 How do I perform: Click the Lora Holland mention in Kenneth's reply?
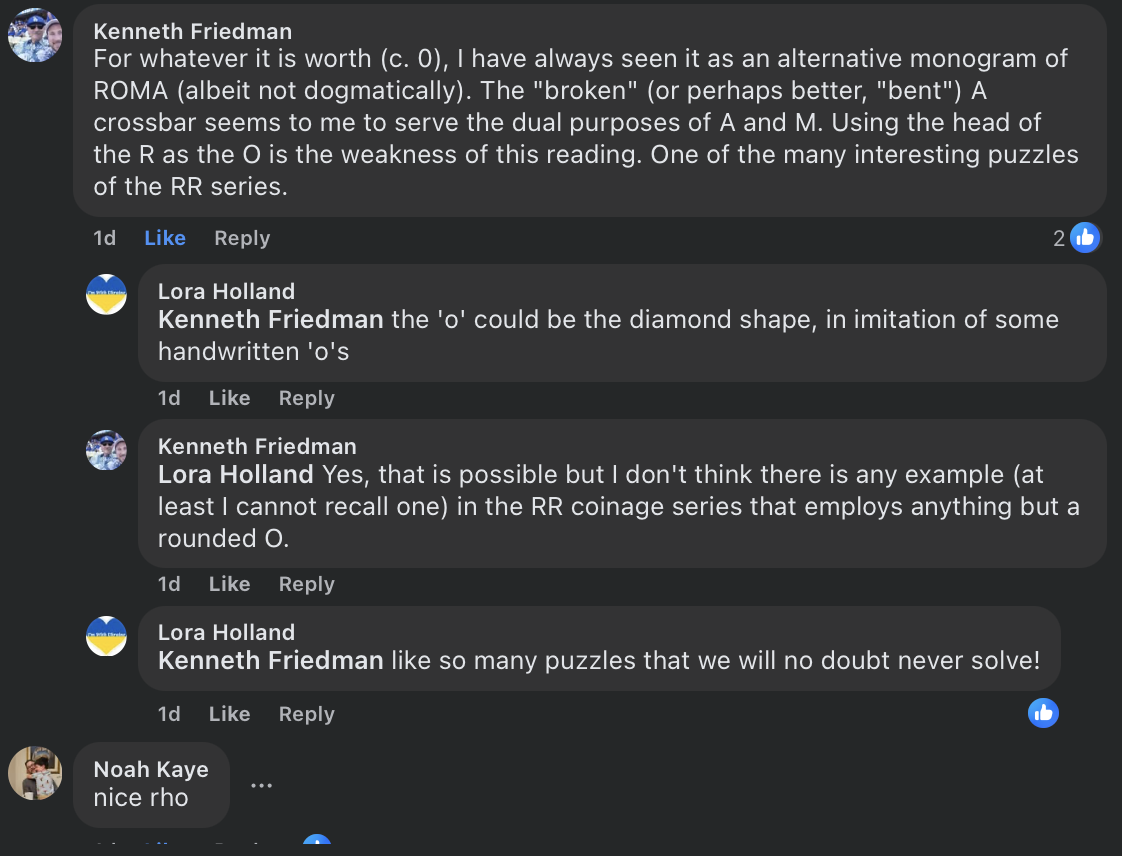click(236, 475)
